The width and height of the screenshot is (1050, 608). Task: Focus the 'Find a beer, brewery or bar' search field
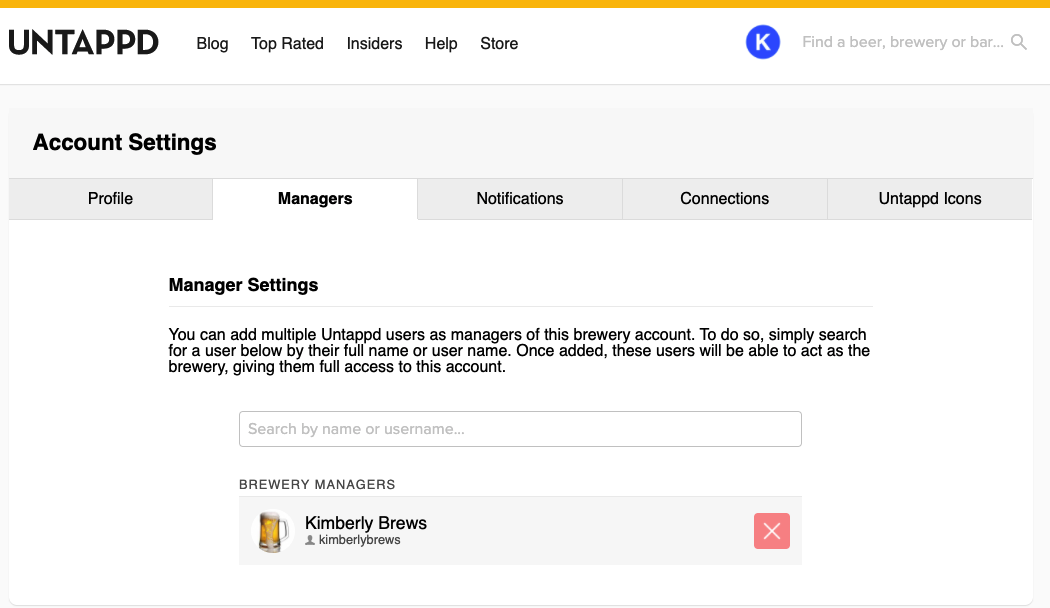(902, 42)
